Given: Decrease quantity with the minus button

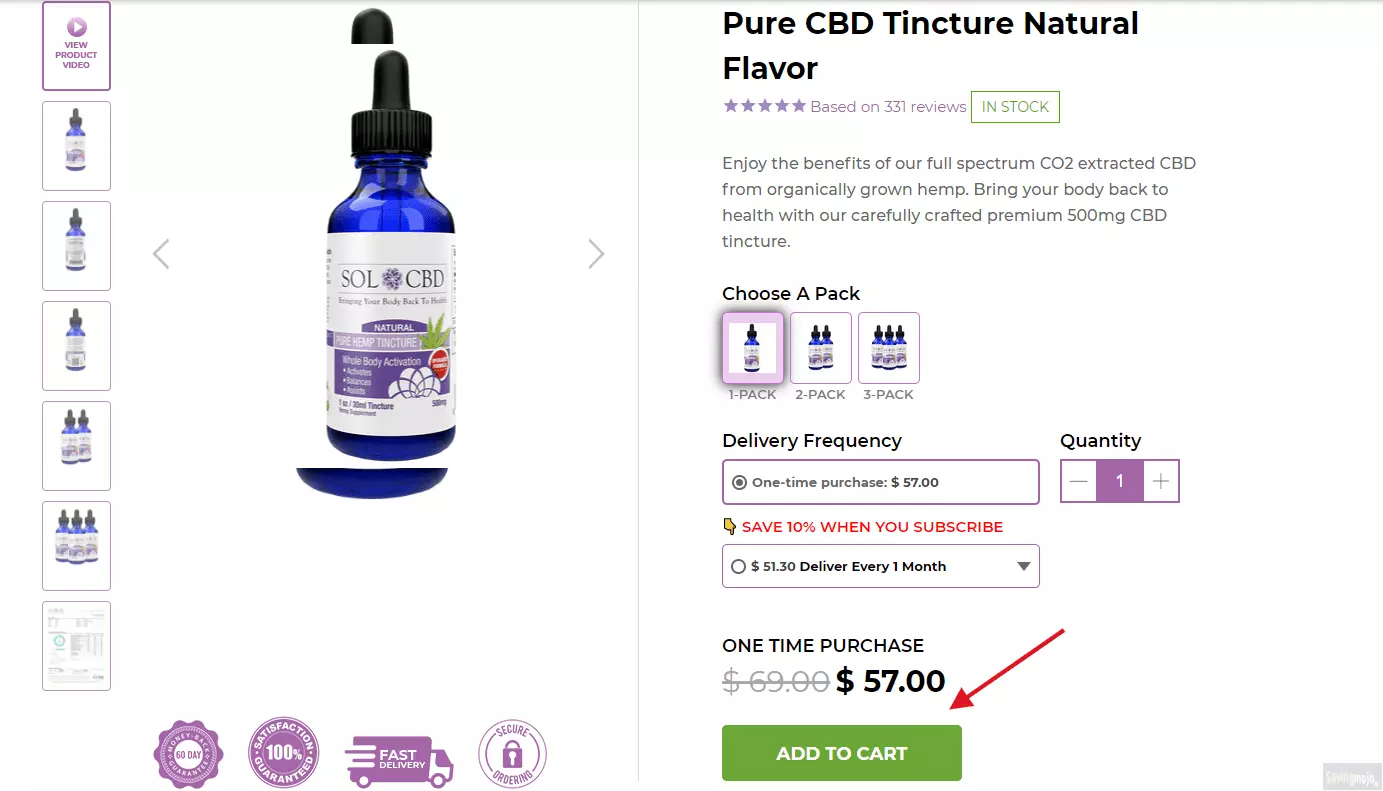Looking at the screenshot, I should point(1079,481).
